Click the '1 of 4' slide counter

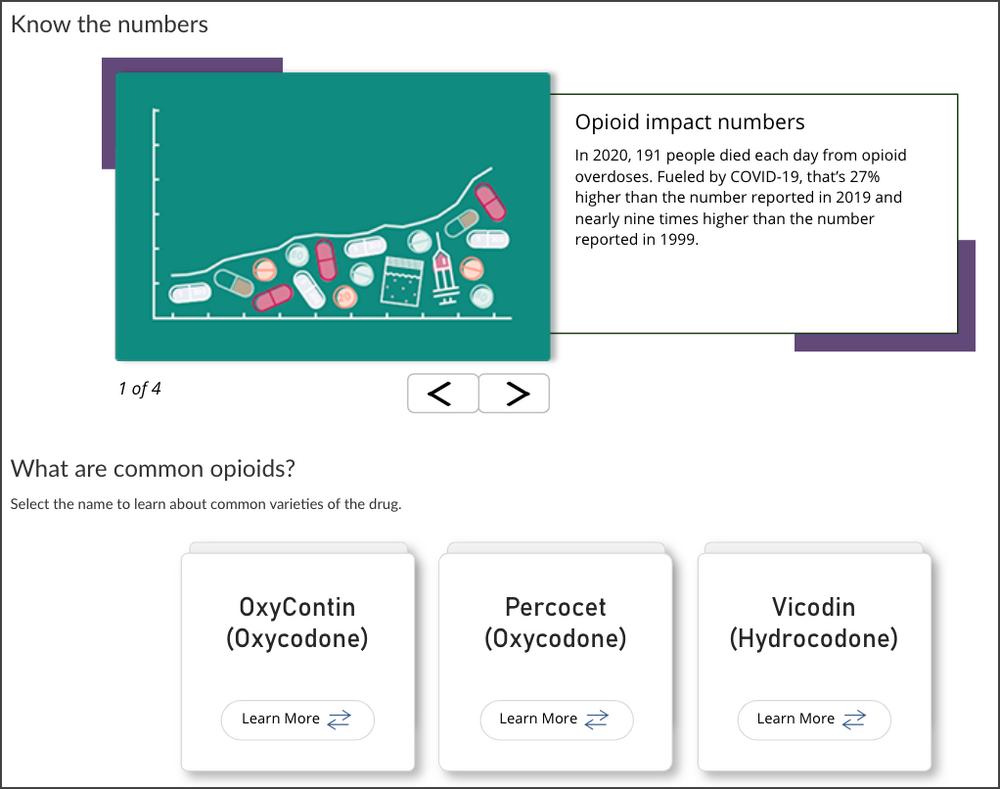coord(139,389)
